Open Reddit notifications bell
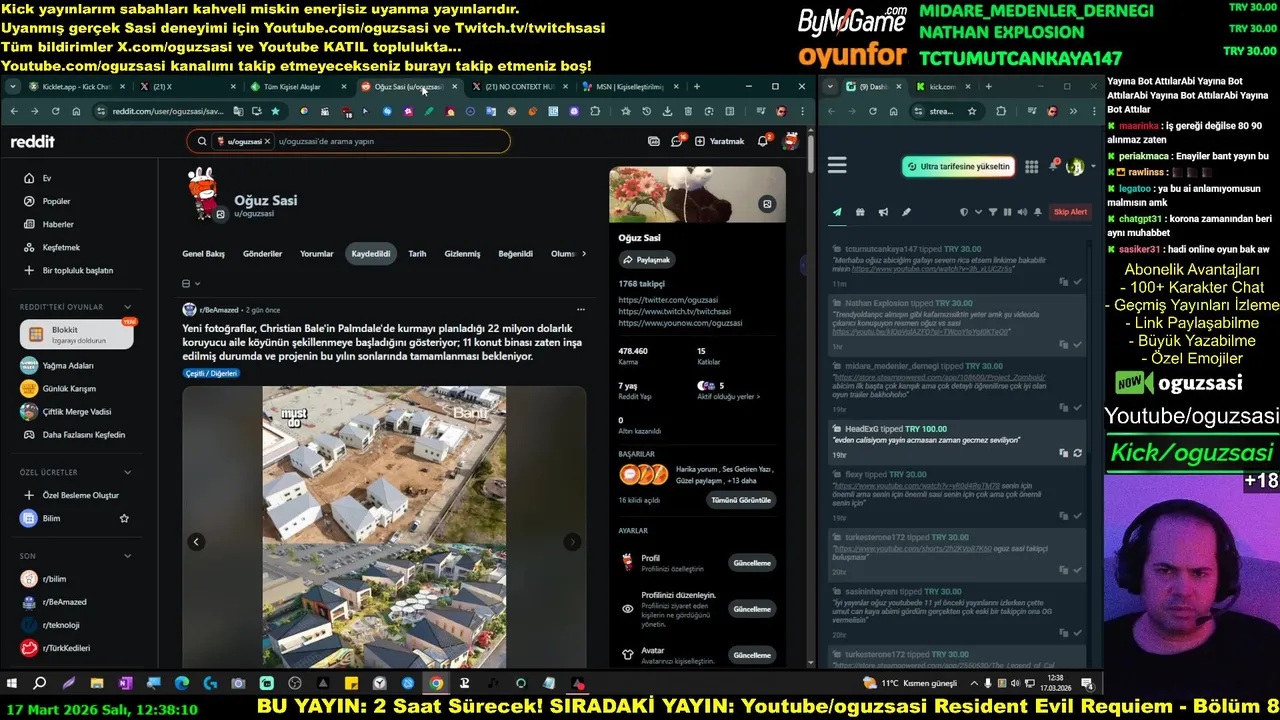This screenshot has width=1280, height=720. [763, 141]
